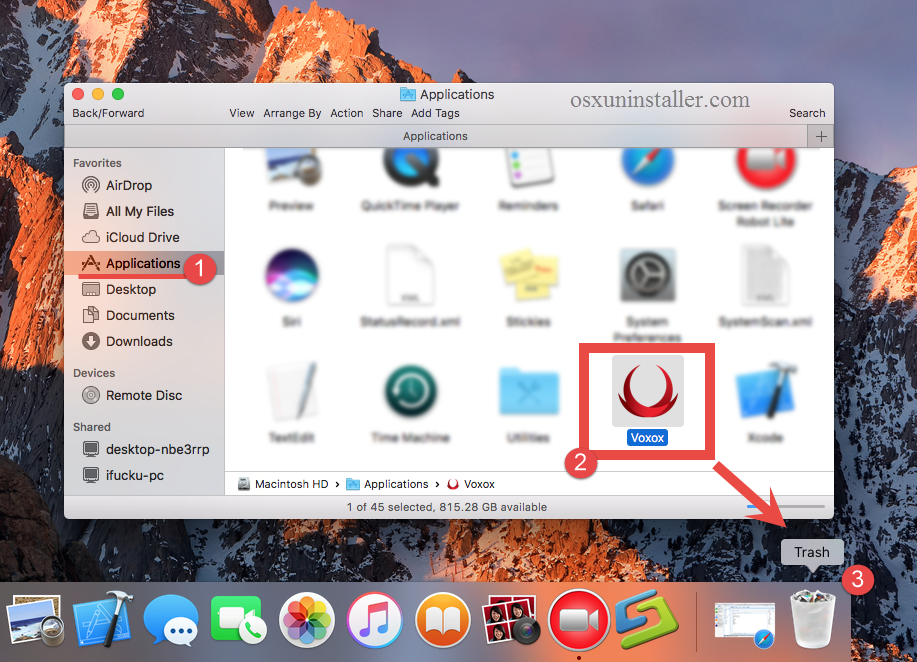Screen dimensions: 917x662
Task: Open the View options menu
Action: [241, 113]
